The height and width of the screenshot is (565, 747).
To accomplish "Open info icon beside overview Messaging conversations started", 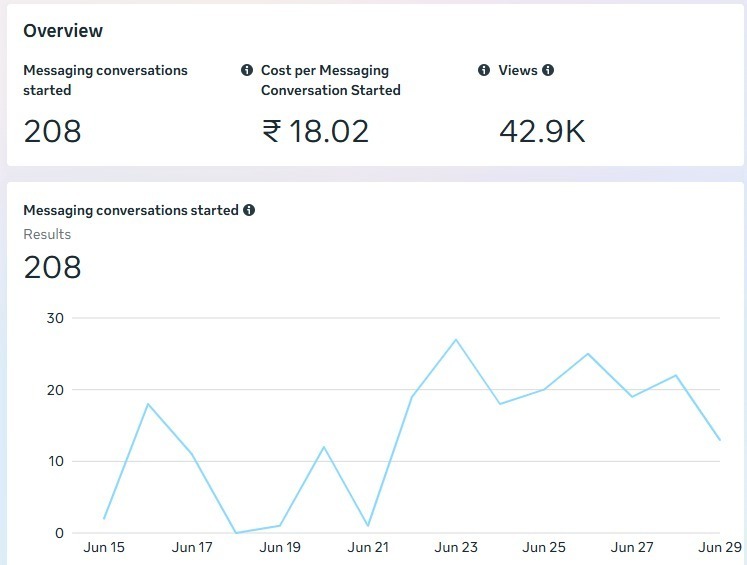I will [247, 70].
